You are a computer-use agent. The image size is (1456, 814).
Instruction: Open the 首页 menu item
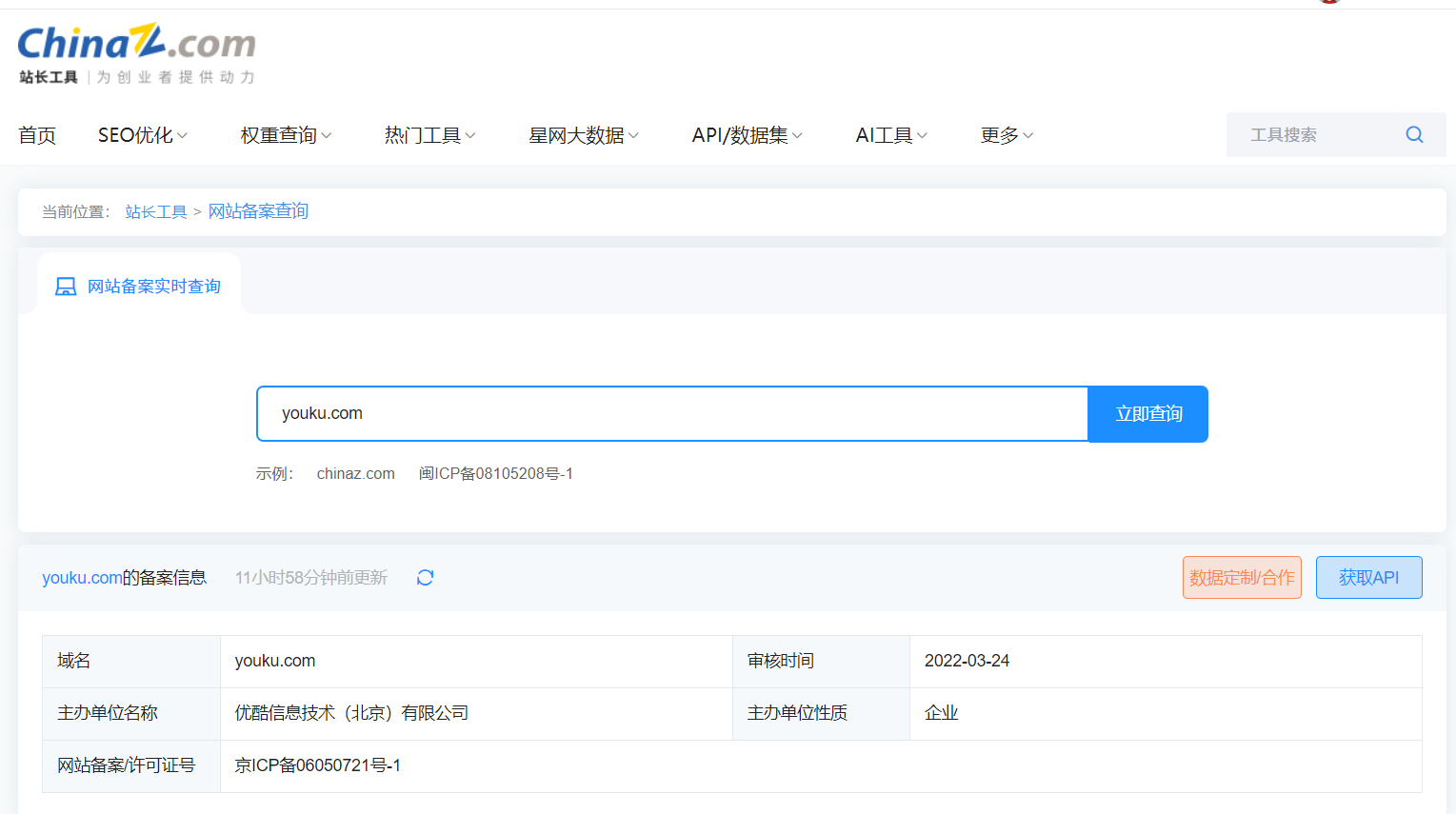click(37, 135)
